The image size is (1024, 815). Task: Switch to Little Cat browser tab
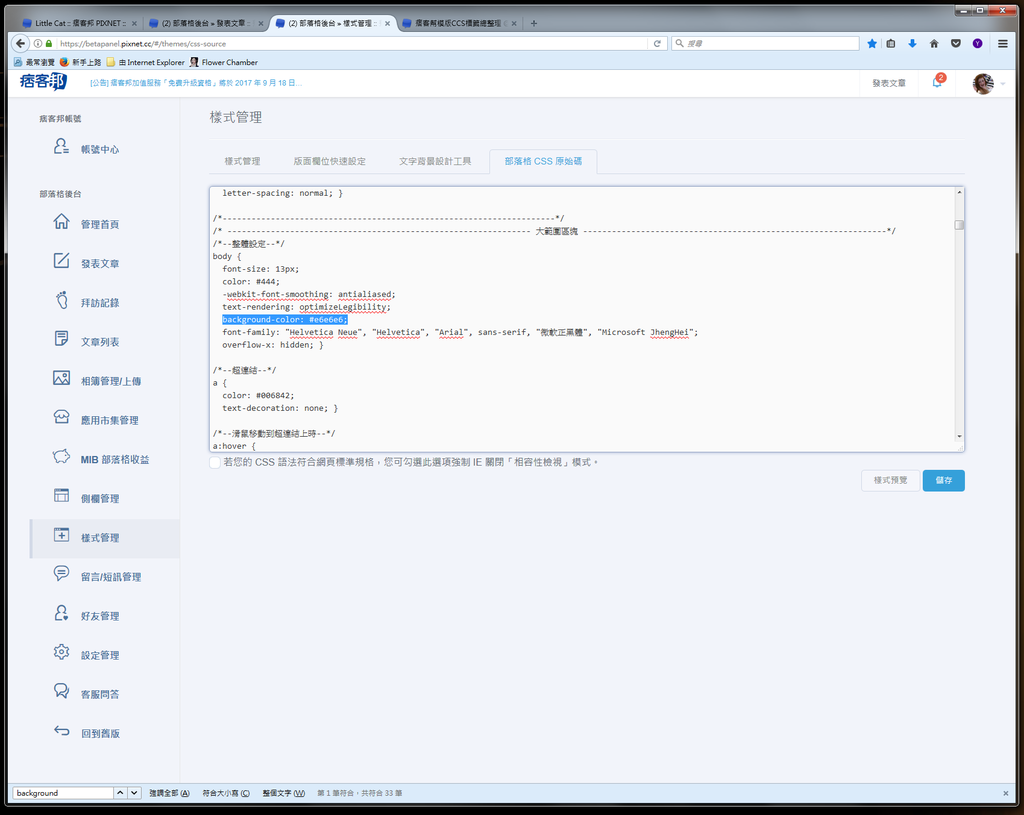[78, 23]
